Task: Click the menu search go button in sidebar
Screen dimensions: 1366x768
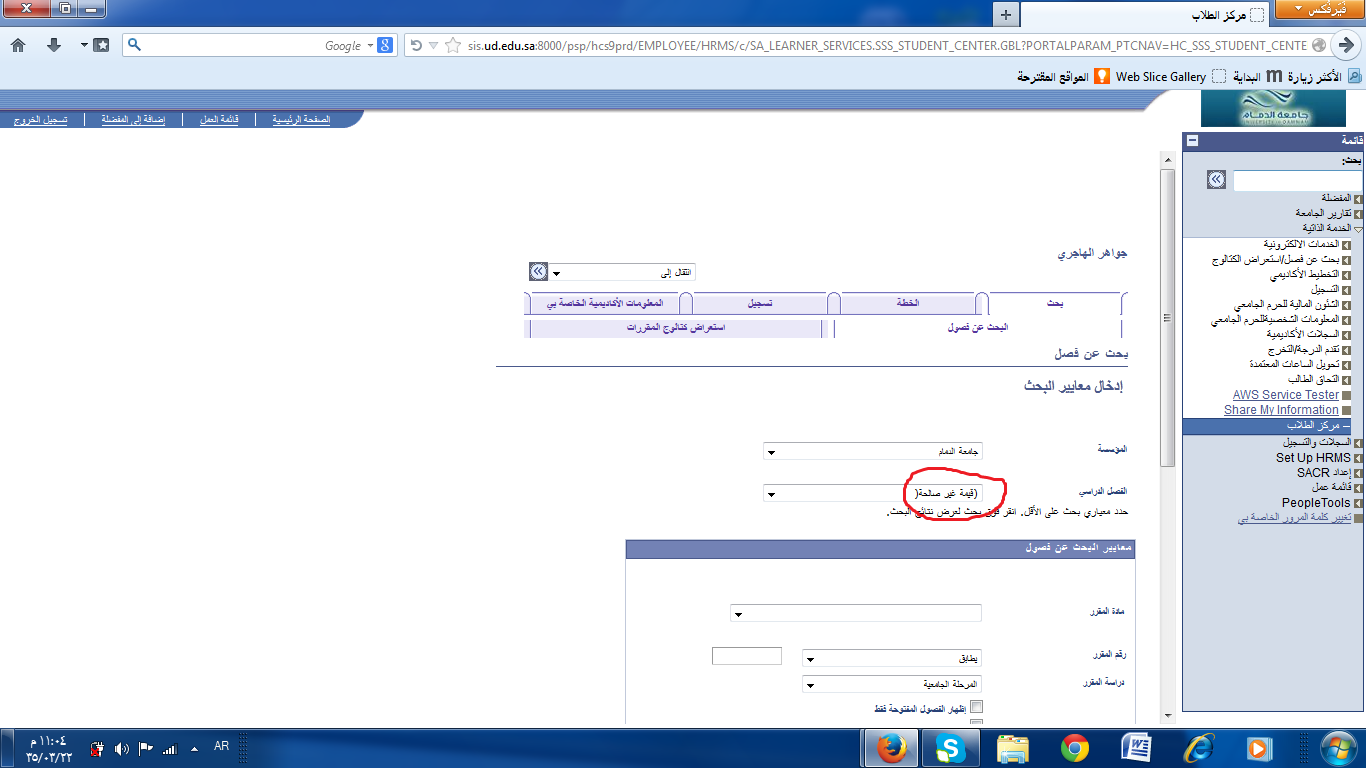Action: [x=1216, y=180]
